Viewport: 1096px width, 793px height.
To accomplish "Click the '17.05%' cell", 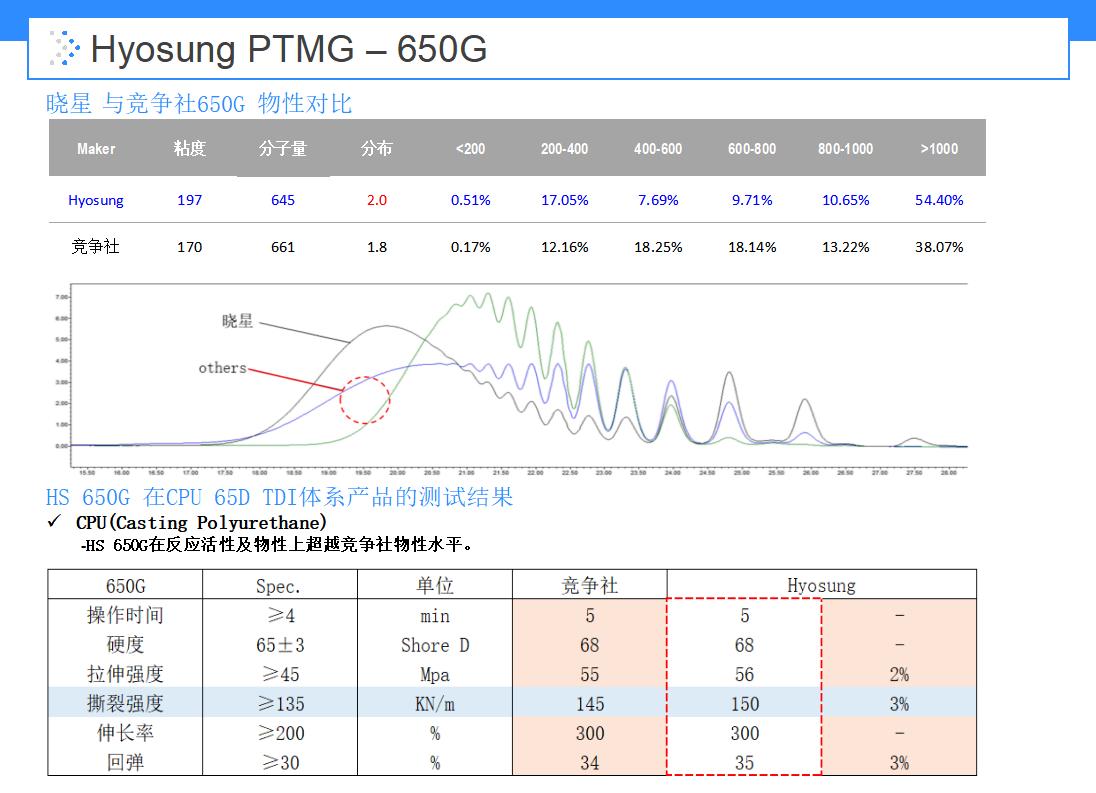I will pos(564,200).
